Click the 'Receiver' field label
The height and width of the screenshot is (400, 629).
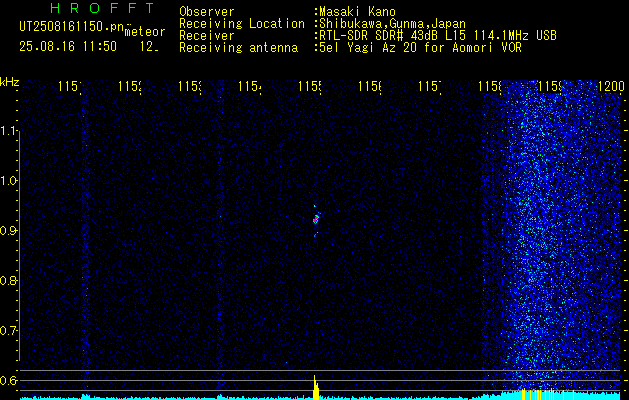207,36
